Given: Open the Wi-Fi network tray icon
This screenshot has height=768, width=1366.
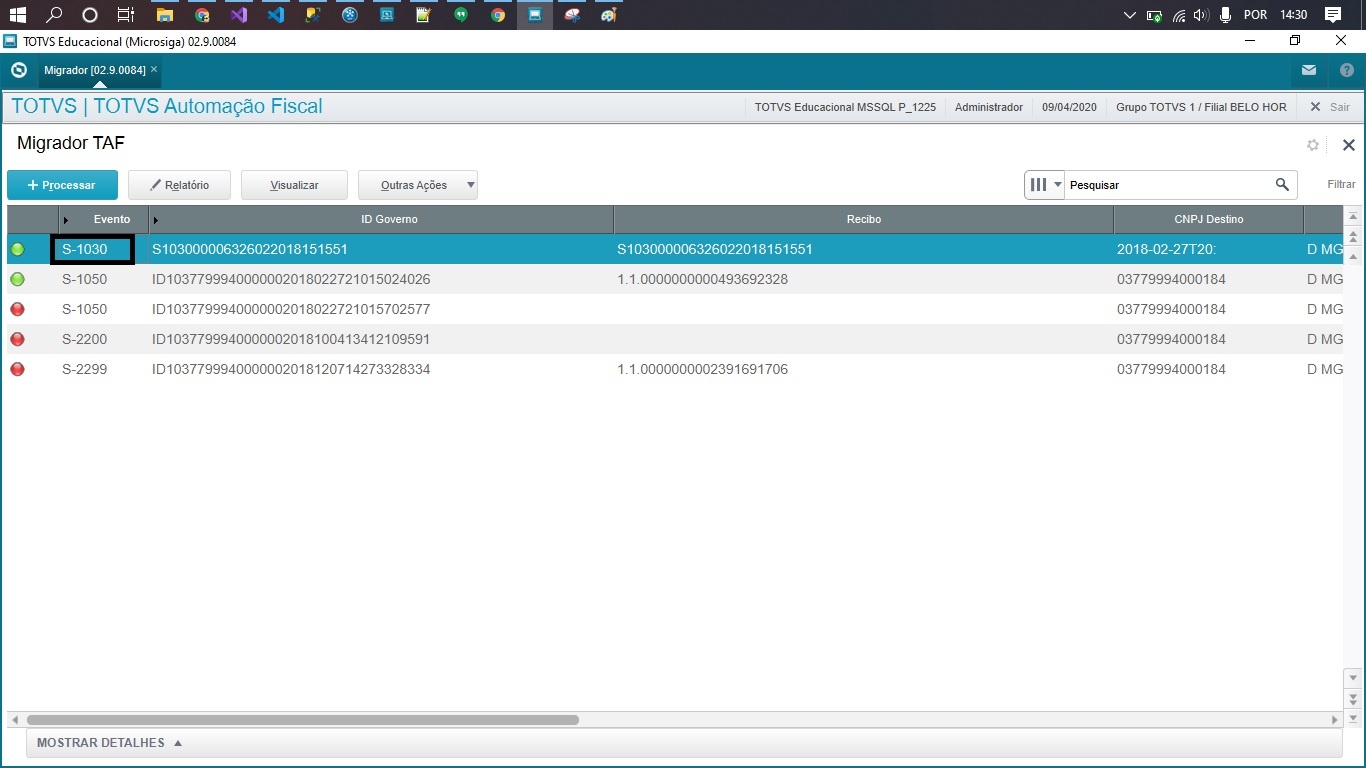Looking at the screenshot, I should pos(1179,15).
